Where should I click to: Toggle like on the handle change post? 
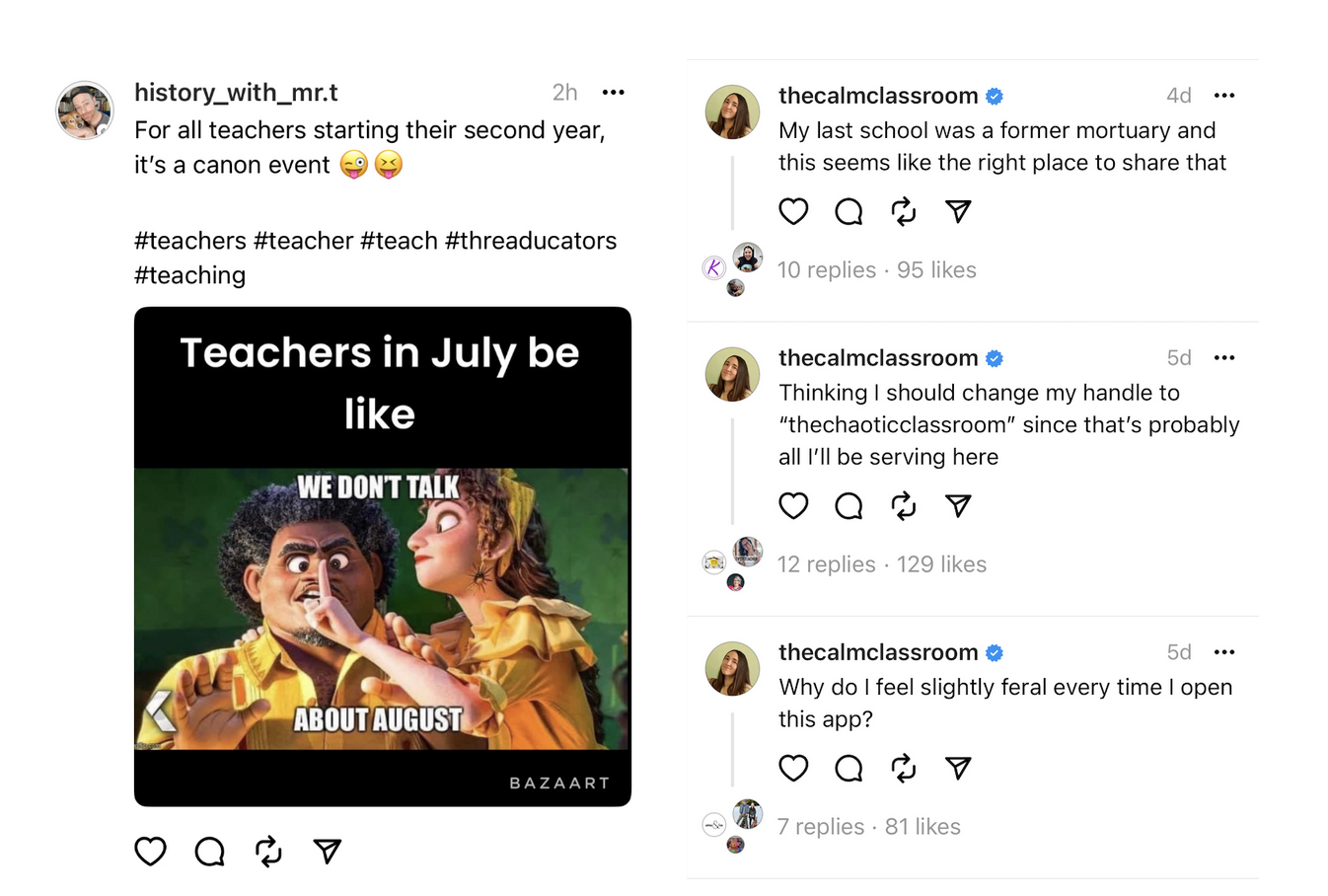point(793,505)
